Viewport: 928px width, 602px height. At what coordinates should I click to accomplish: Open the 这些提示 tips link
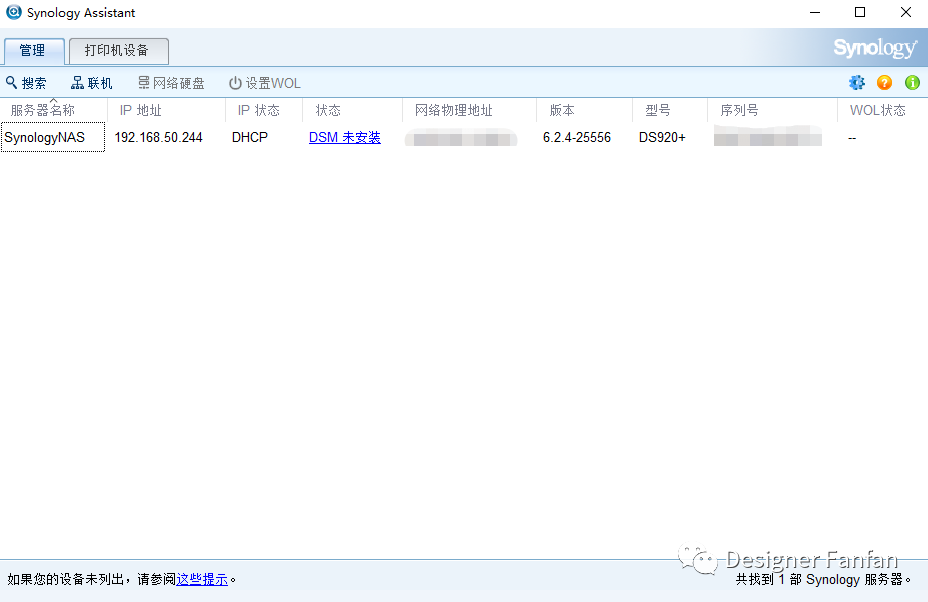point(202,579)
